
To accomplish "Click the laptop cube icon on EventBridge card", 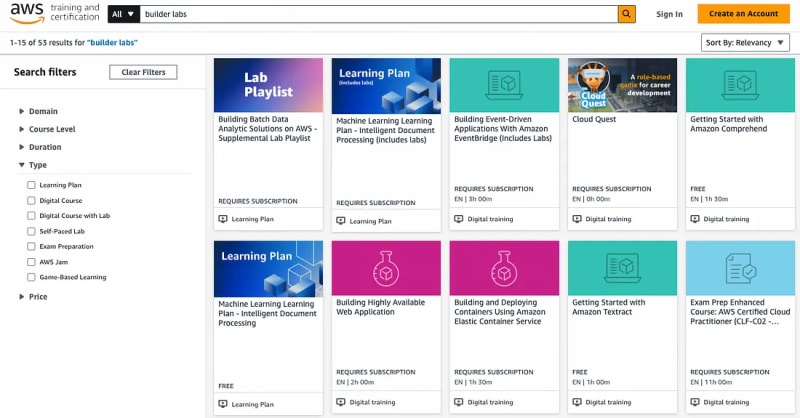I will click(x=504, y=85).
